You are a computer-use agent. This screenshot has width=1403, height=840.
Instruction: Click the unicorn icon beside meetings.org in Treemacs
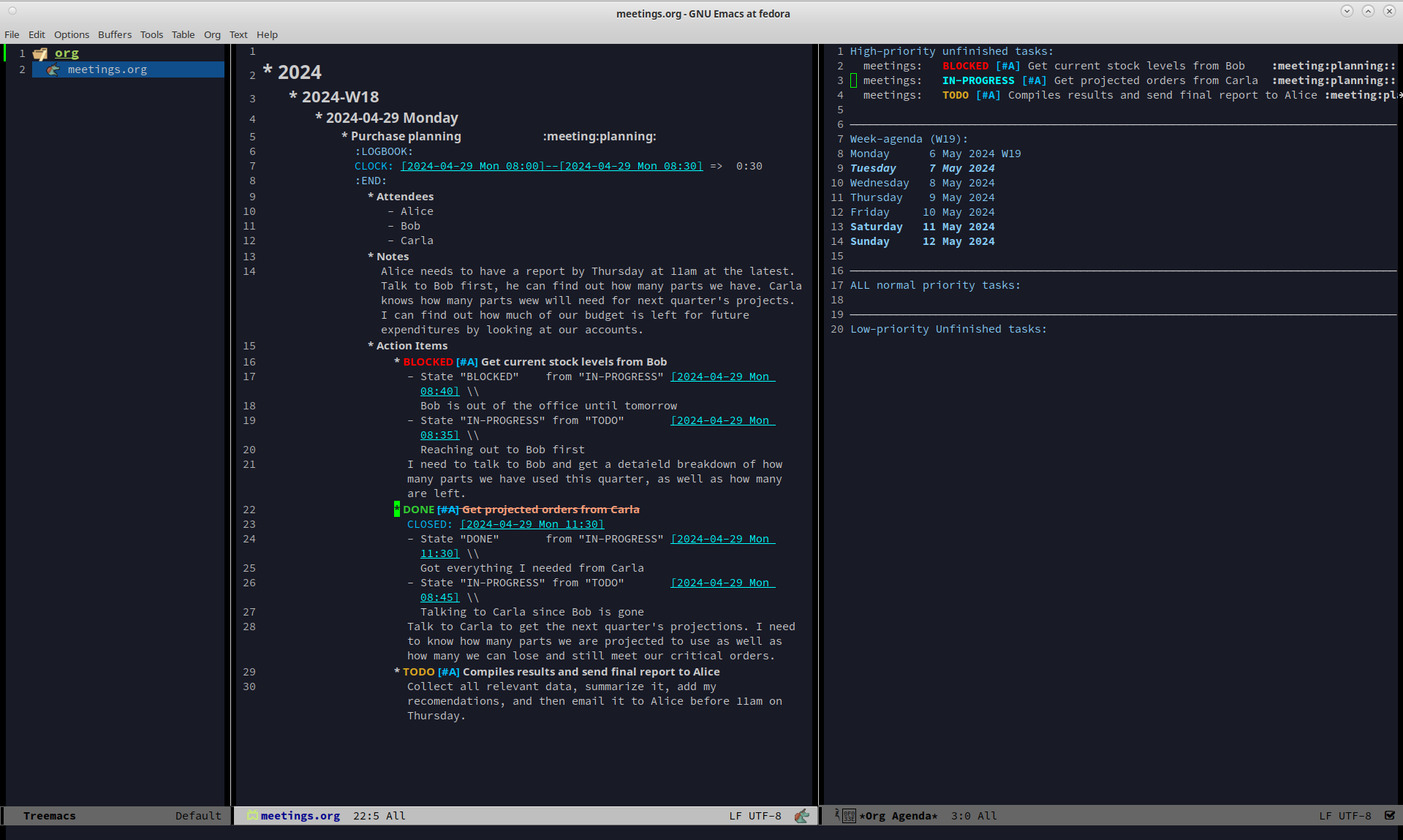coord(53,69)
